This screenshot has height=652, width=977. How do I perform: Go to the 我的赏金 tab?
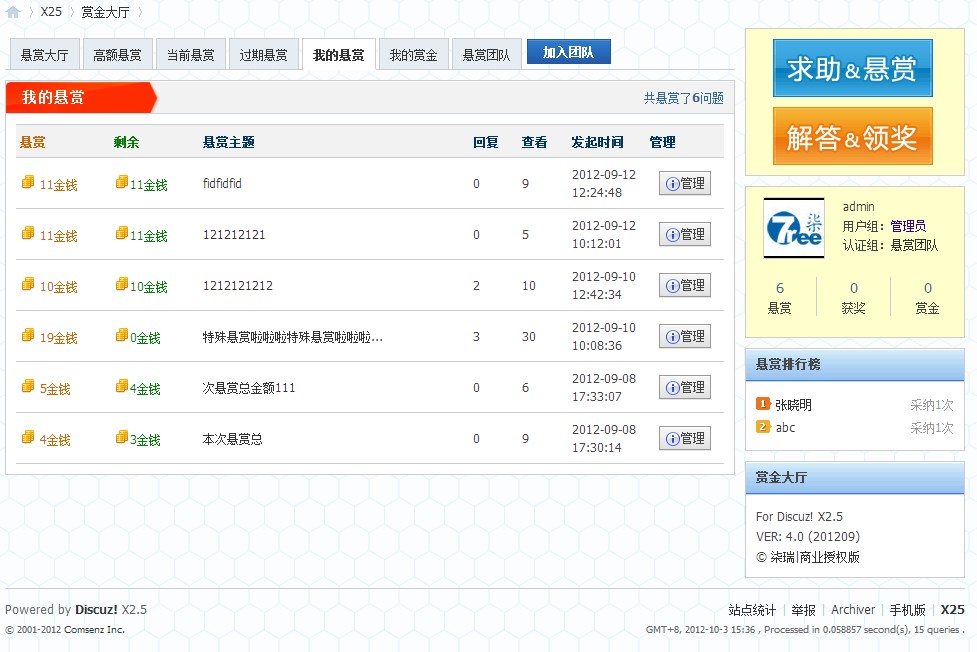(x=413, y=55)
